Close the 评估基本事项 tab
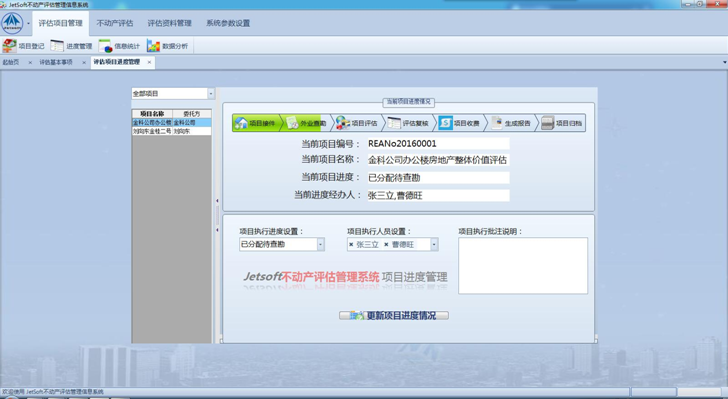 [84, 62]
